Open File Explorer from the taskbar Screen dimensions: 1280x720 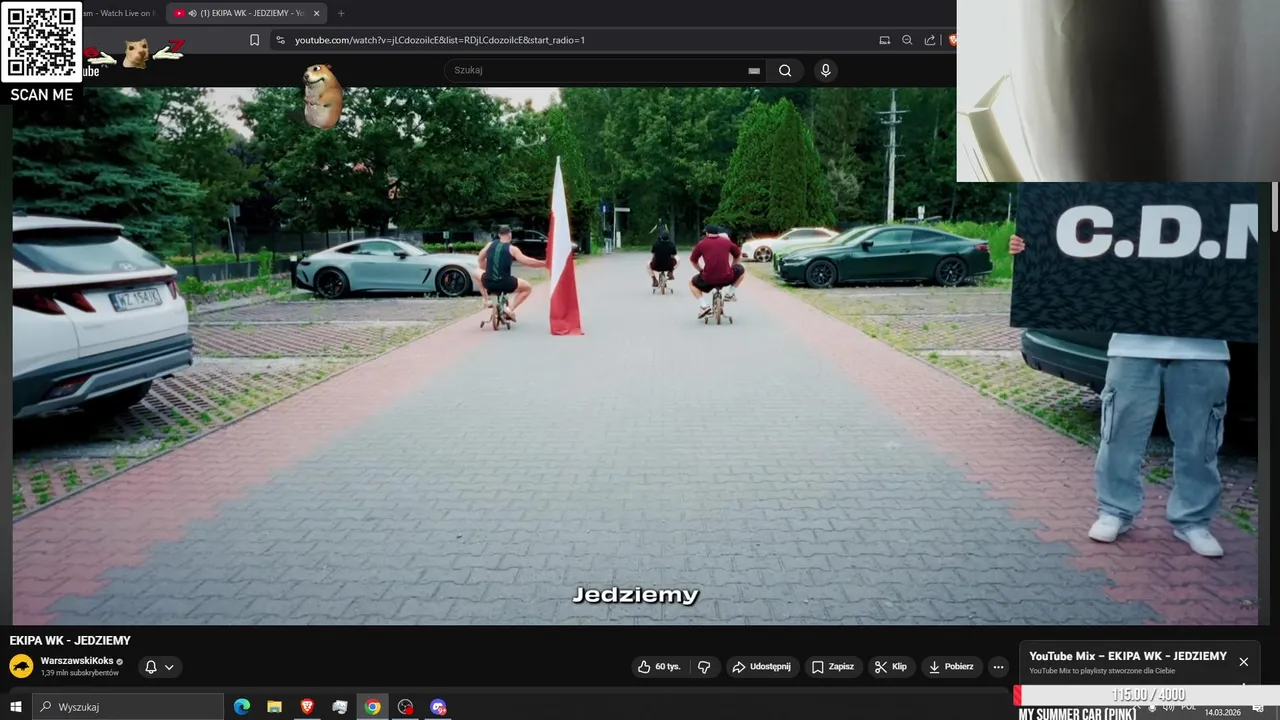[x=274, y=707]
